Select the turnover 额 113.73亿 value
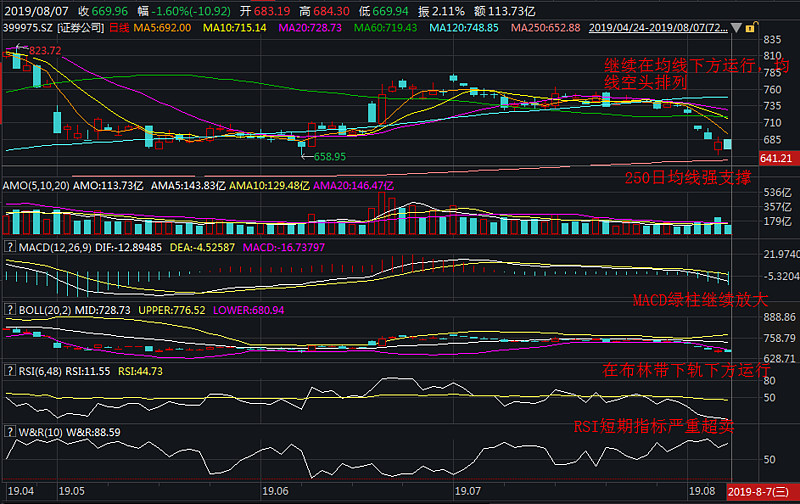The height and width of the screenshot is (504, 800). point(505,11)
